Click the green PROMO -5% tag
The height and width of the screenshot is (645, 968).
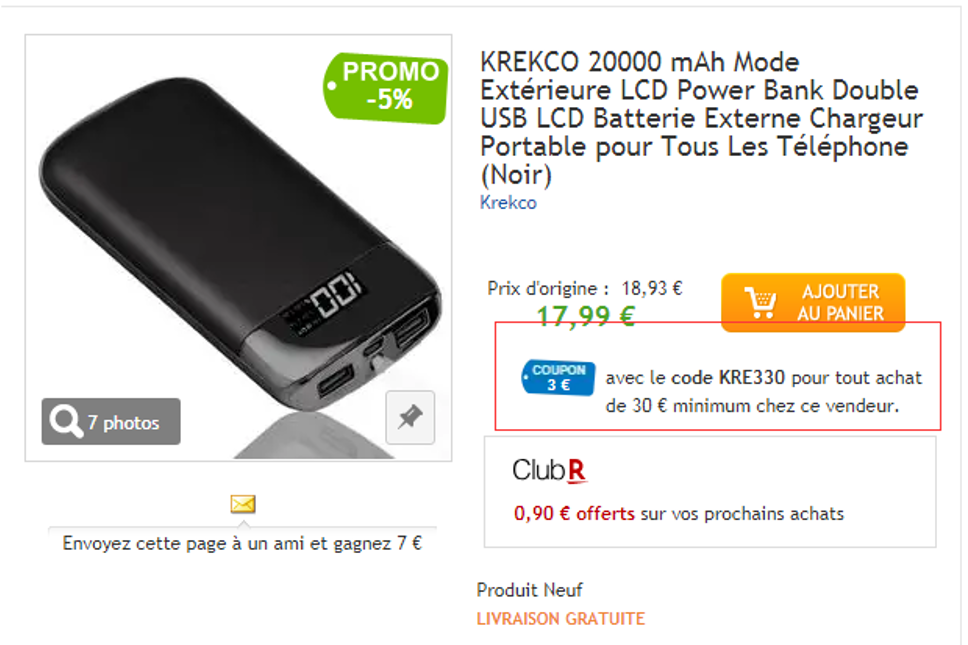tap(385, 88)
